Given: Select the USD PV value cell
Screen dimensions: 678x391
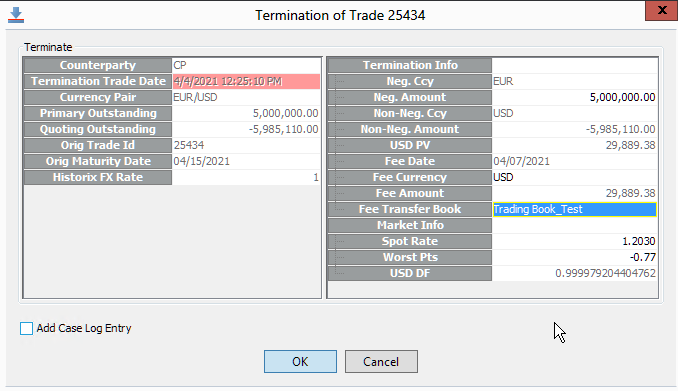Looking at the screenshot, I should (x=574, y=145).
